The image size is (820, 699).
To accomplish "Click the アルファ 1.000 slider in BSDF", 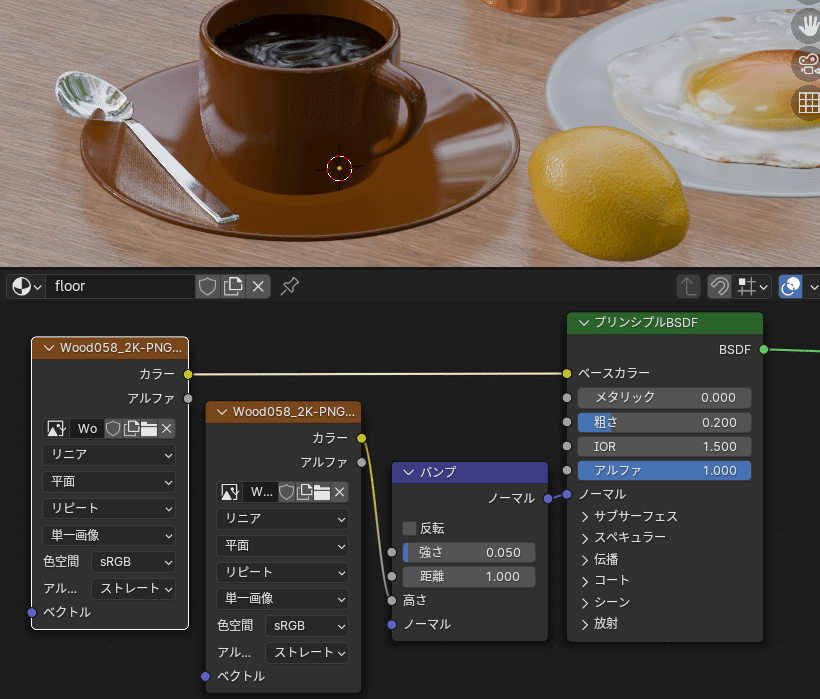I will (x=664, y=471).
